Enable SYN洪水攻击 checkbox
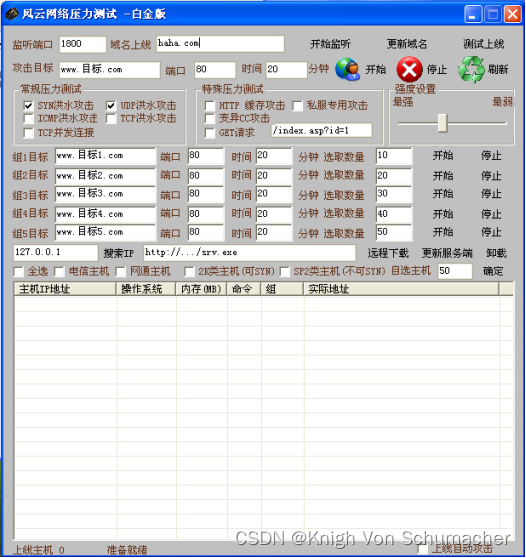This screenshot has width=526, height=558. click(x=28, y=106)
